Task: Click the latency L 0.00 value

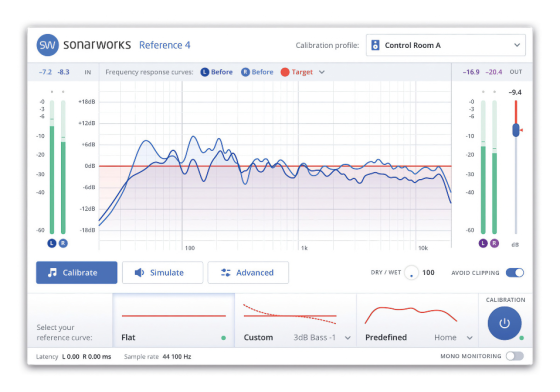Action: [x=71, y=357]
